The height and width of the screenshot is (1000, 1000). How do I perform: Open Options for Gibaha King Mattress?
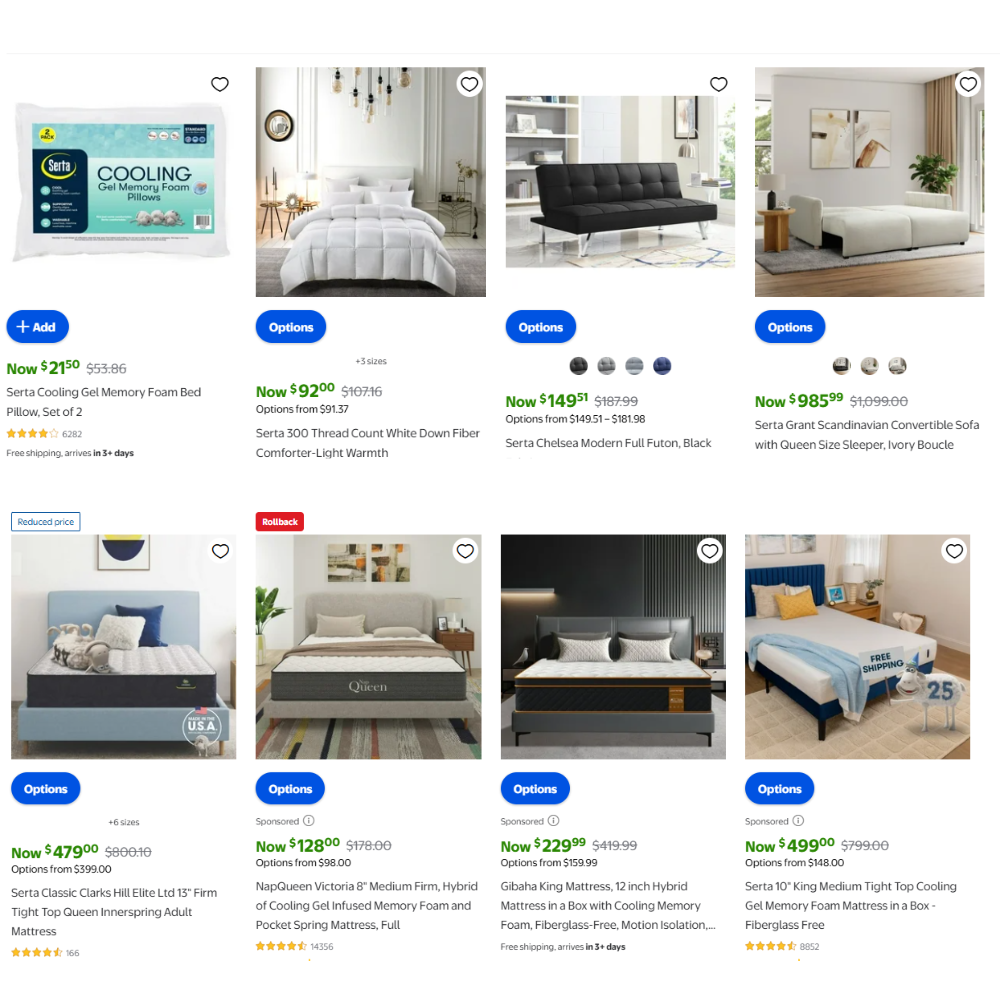tap(535, 789)
